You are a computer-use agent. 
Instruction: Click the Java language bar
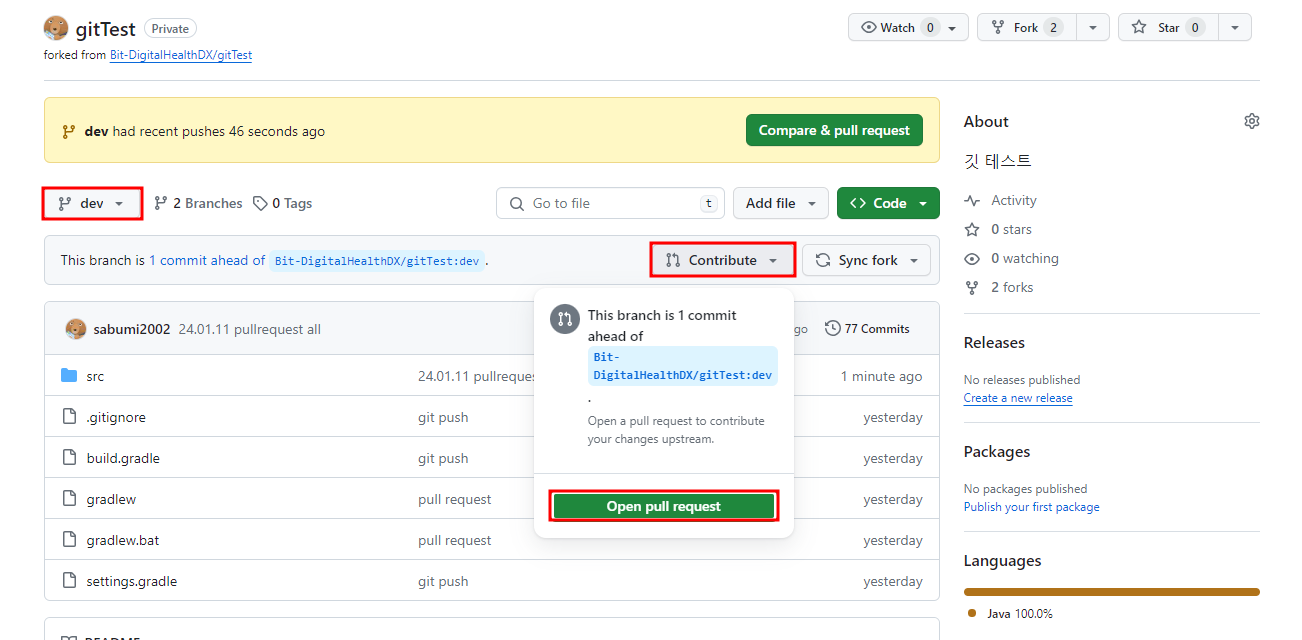1111,592
